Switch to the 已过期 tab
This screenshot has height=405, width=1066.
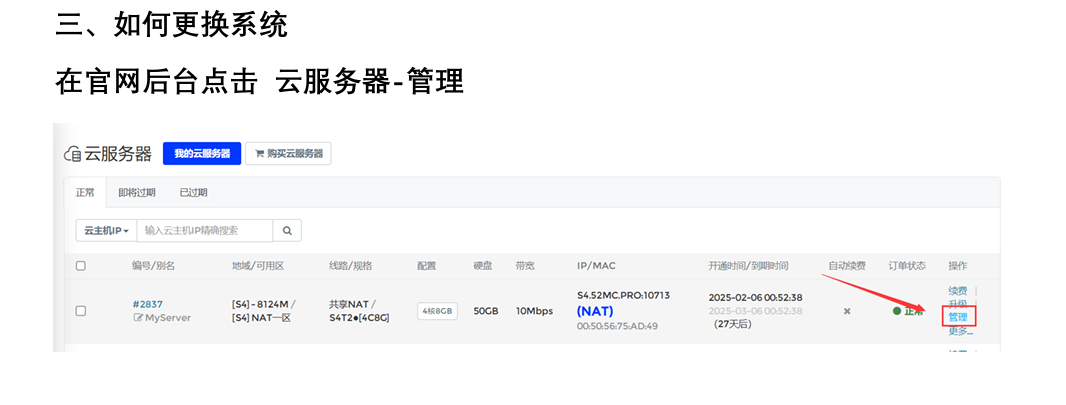(193, 192)
